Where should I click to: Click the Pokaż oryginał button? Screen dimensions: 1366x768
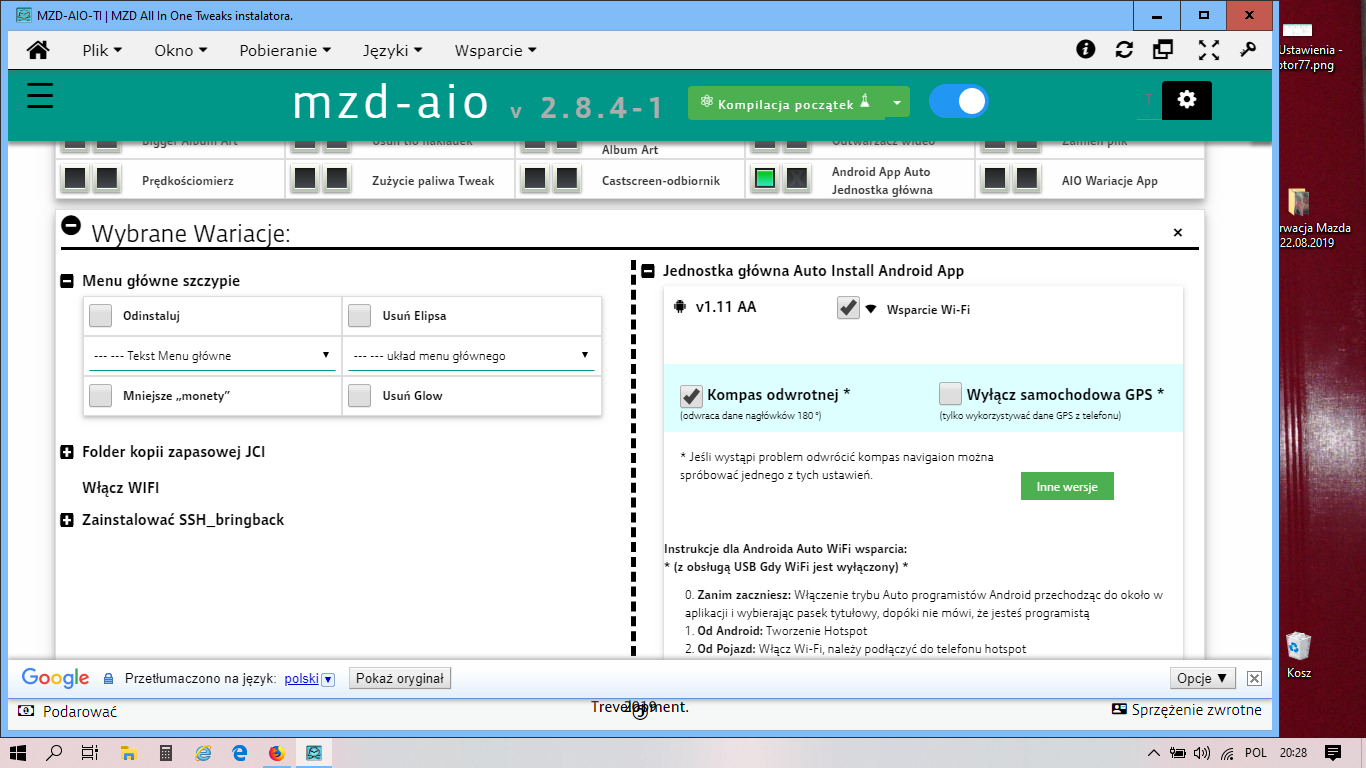pyautogui.click(x=400, y=678)
